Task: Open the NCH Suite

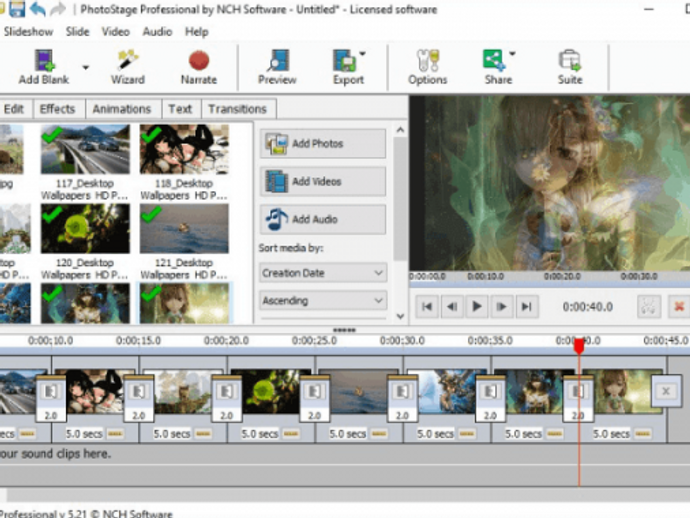Action: click(570, 67)
